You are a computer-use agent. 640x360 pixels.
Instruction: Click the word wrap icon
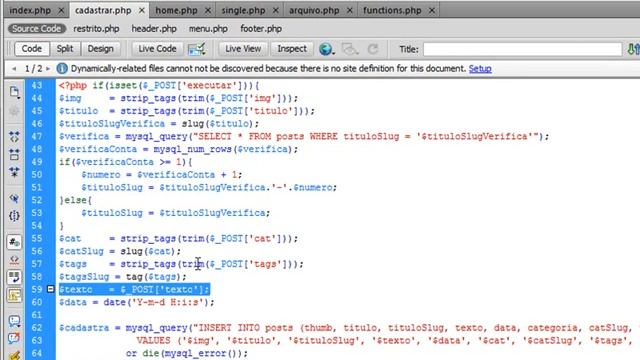pos(14,277)
